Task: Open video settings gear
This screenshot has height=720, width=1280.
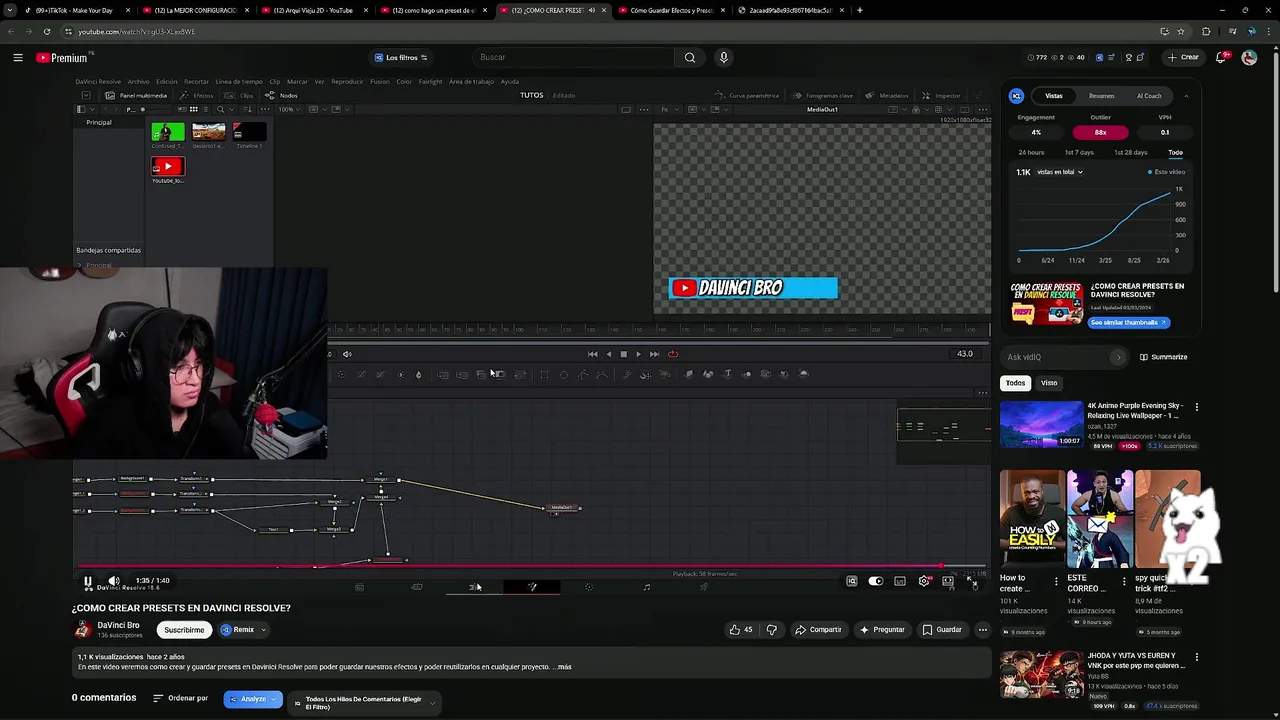Action: tap(924, 581)
